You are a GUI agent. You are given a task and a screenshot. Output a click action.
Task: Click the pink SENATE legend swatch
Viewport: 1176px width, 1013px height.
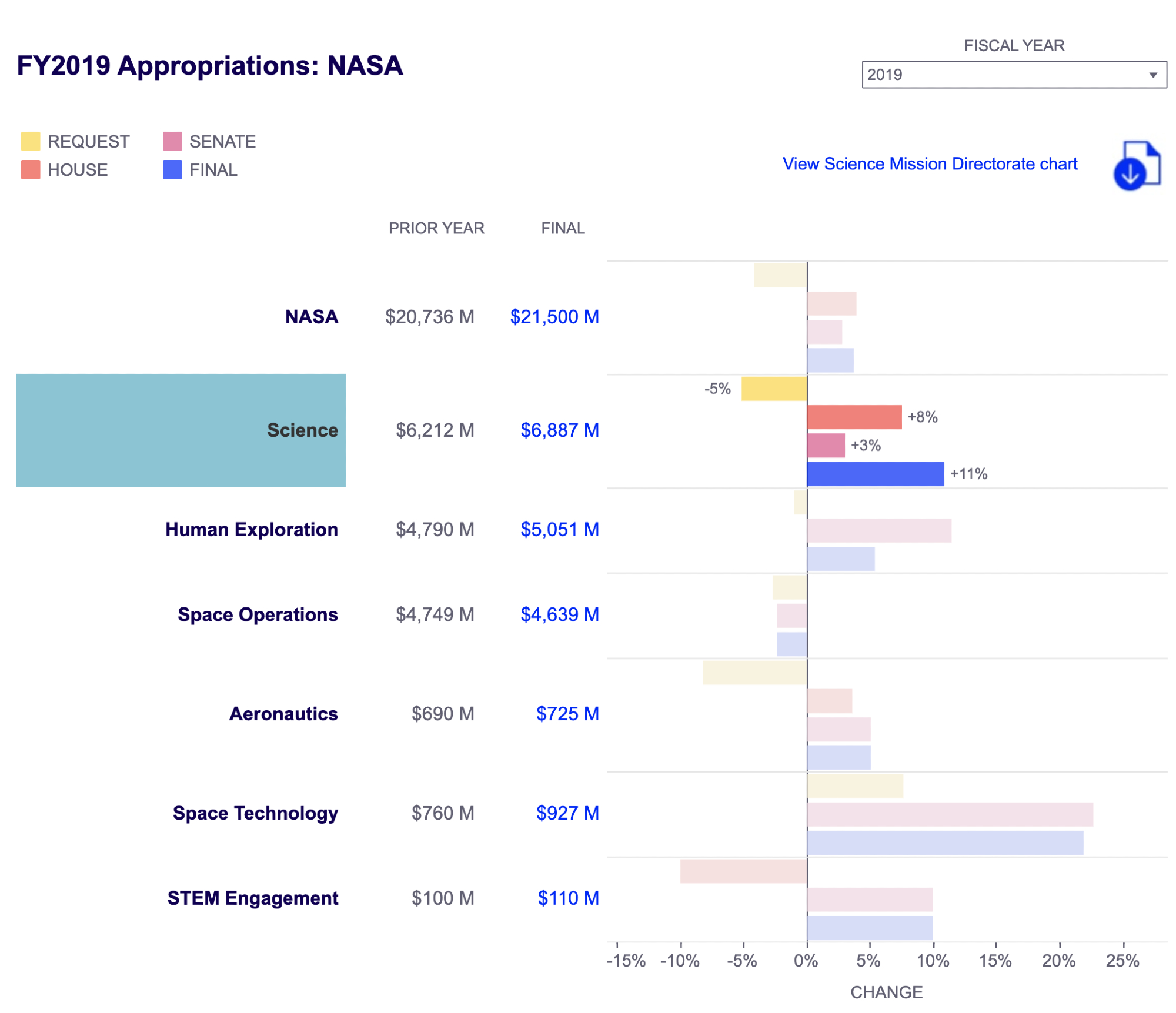coord(172,141)
